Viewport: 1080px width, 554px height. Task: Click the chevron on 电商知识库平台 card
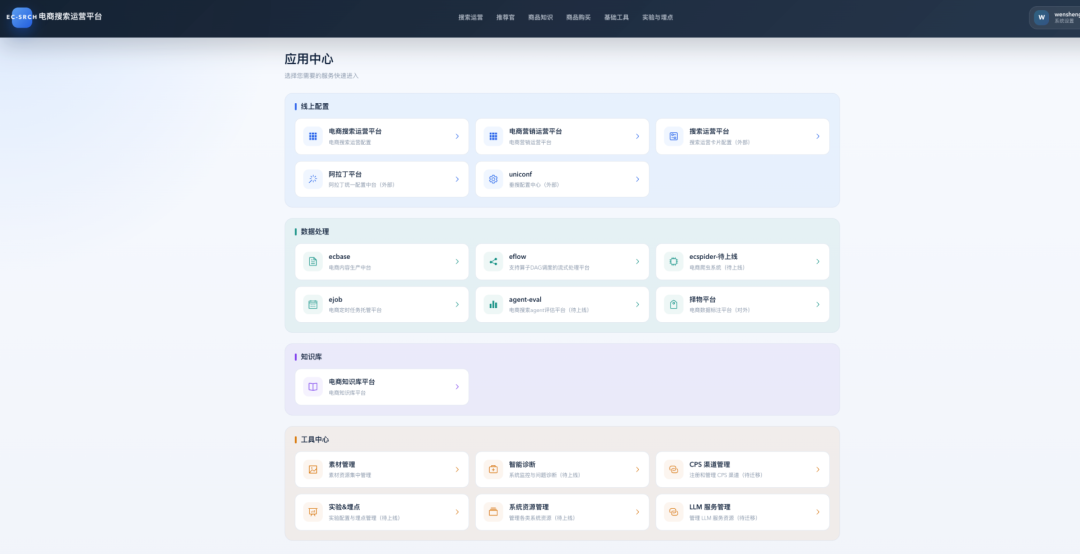pyautogui.click(x=457, y=387)
